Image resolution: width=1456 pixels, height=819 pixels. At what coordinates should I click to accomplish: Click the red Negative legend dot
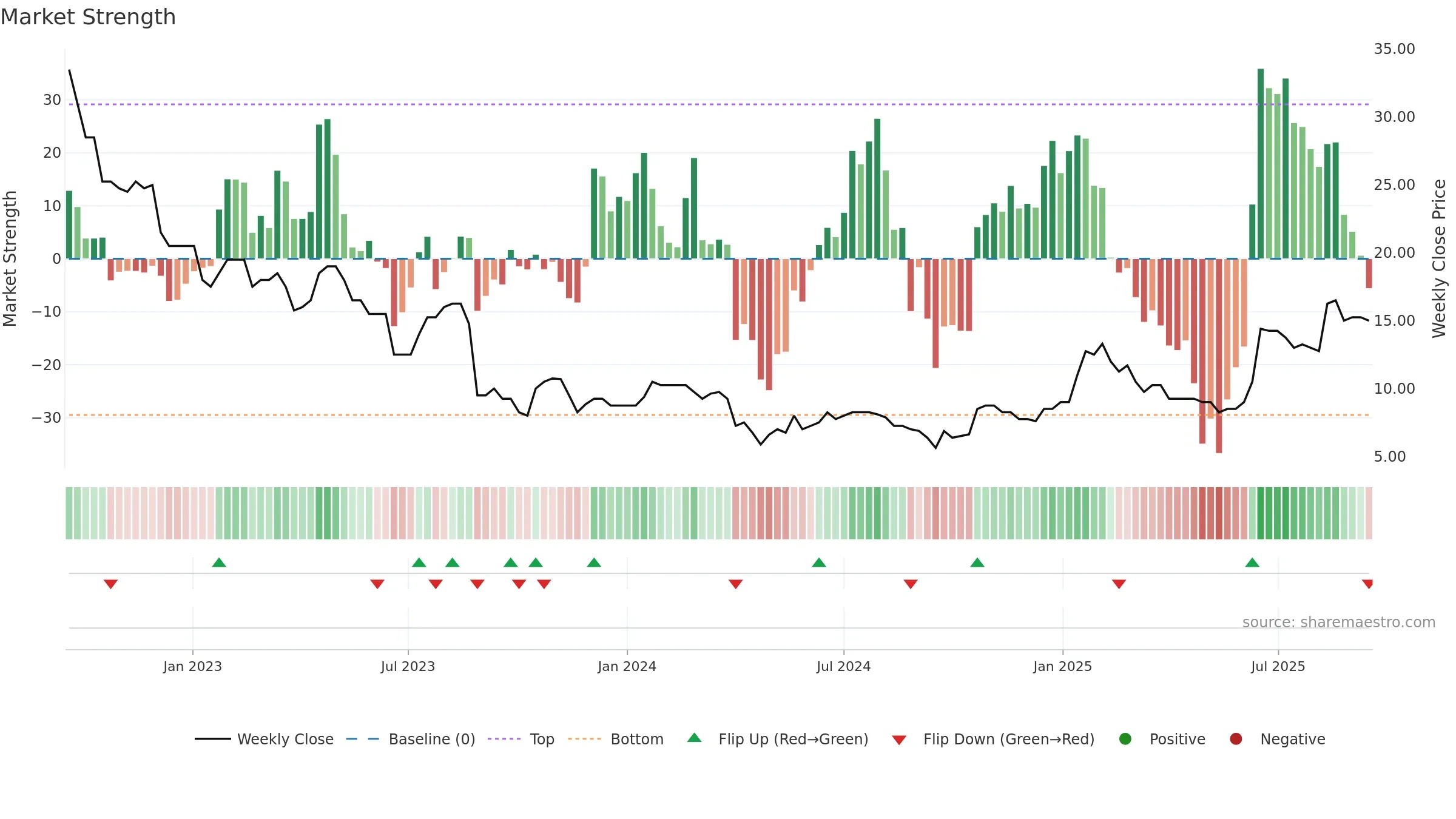click(1236, 739)
